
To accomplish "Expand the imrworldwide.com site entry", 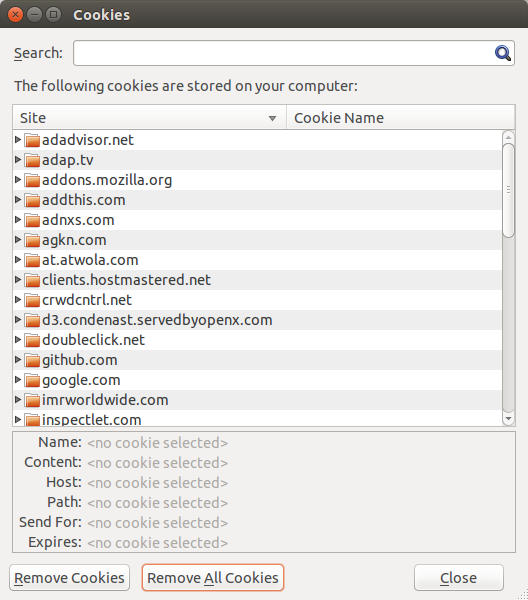I will point(18,399).
